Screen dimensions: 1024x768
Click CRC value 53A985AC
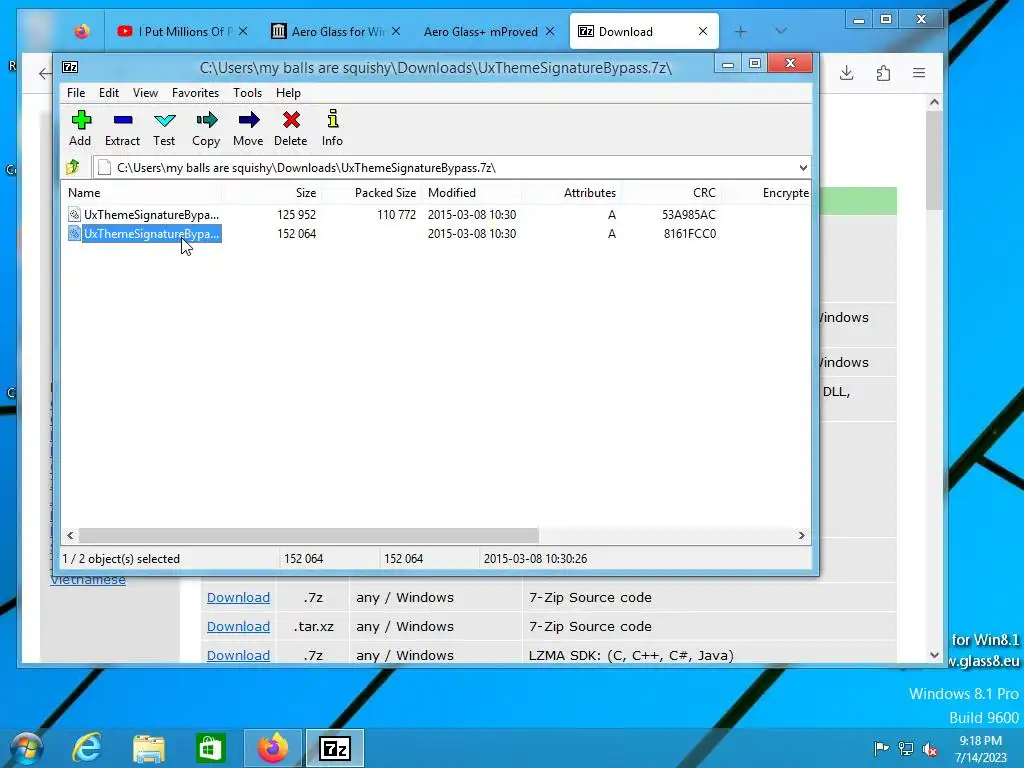688,214
